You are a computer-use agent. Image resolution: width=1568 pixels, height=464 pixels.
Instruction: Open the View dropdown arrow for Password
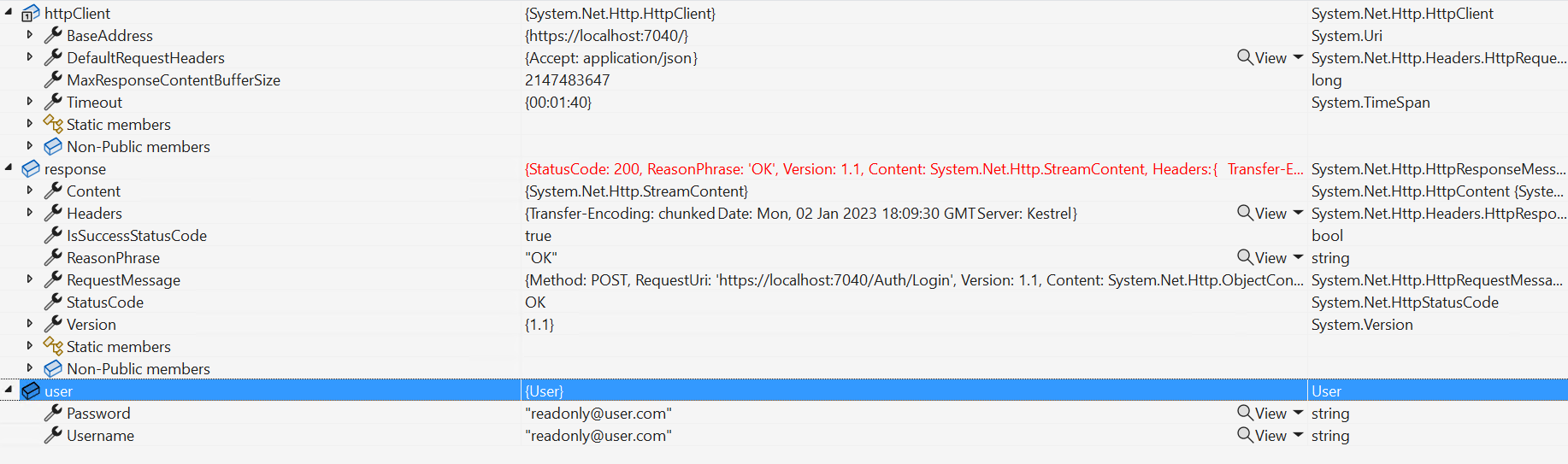click(x=1298, y=413)
